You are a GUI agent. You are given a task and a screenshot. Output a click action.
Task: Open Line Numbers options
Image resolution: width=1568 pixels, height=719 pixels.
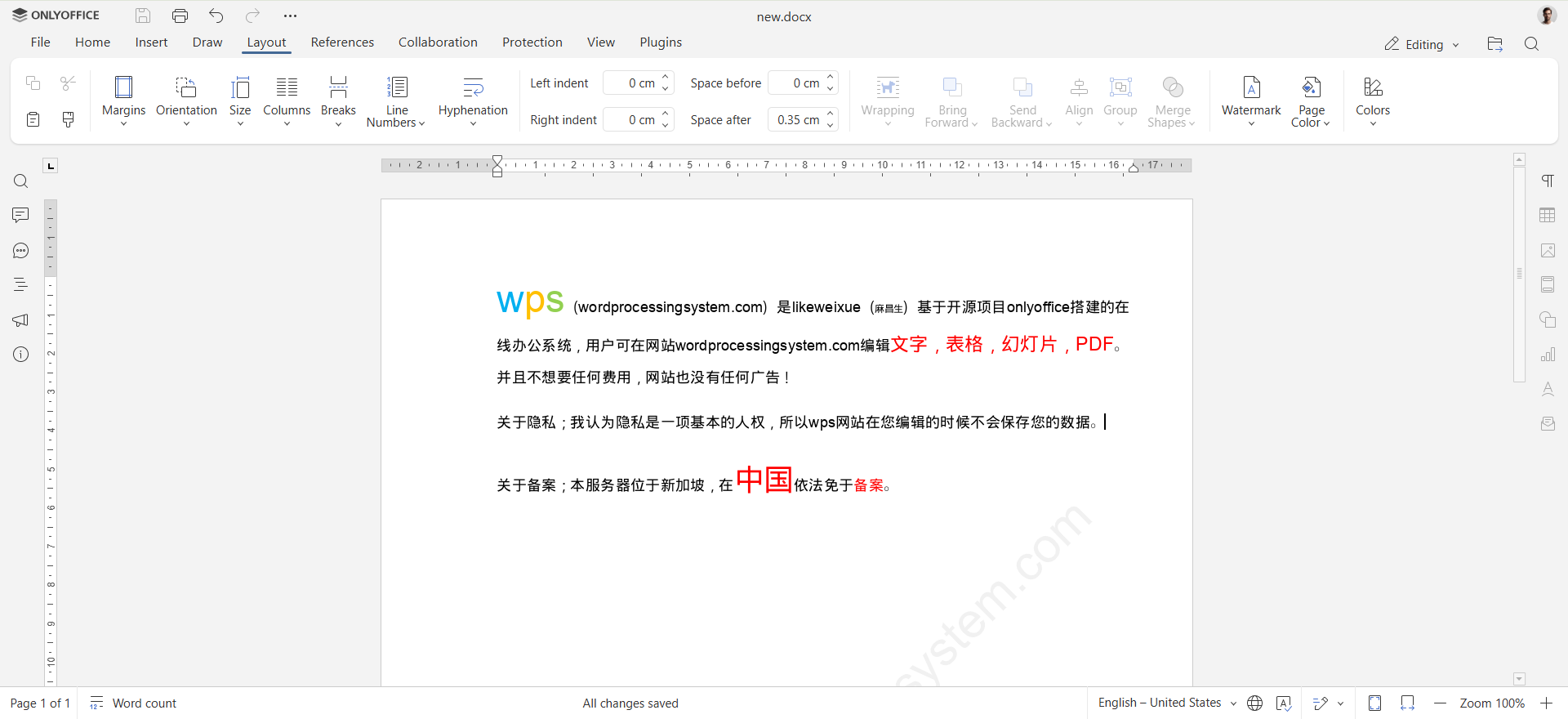pos(396,100)
